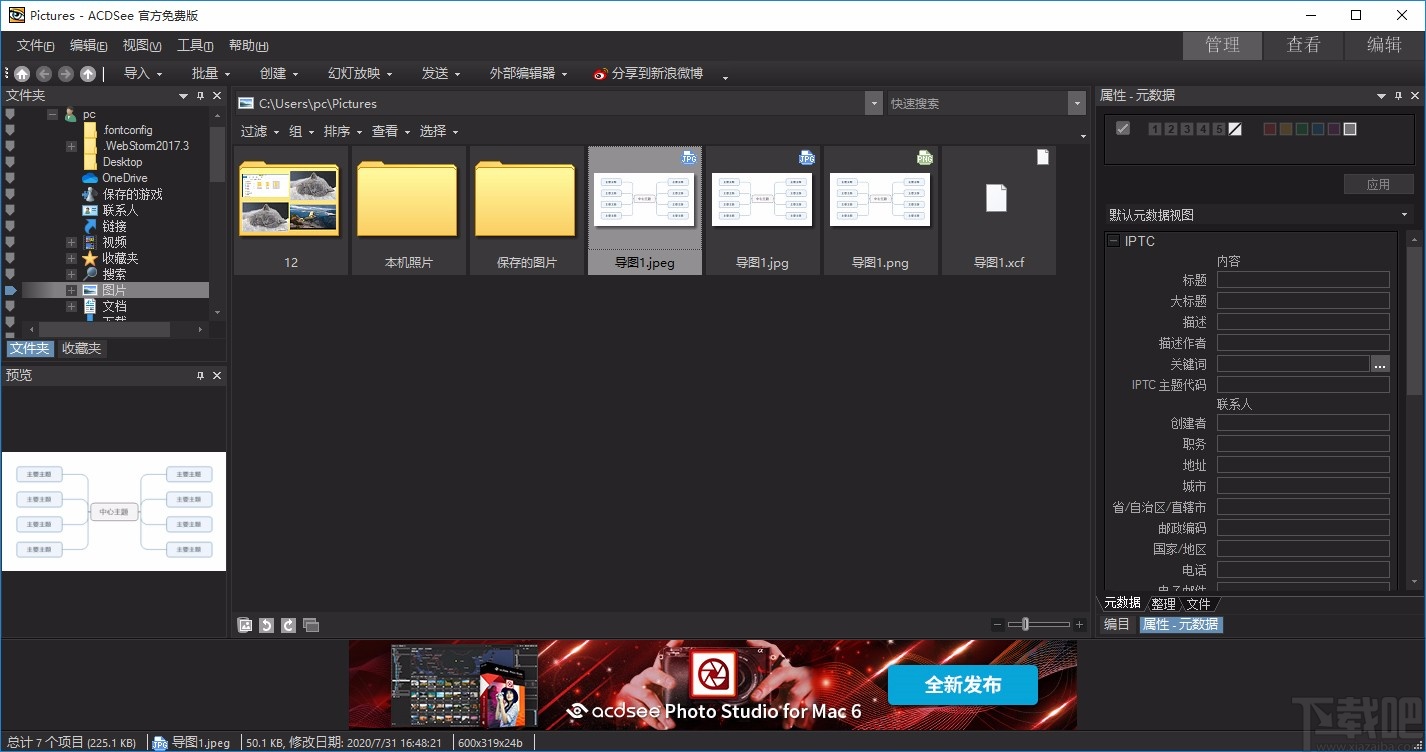Set rating 2 in properties panel

coord(1171,129)
